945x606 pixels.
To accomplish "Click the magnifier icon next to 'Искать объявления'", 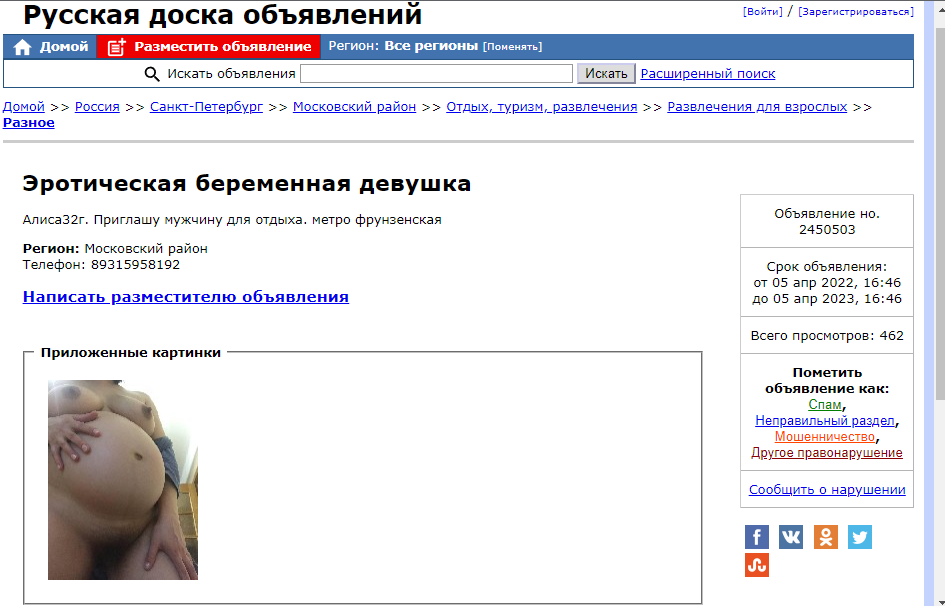I will (x=152, y=74).
